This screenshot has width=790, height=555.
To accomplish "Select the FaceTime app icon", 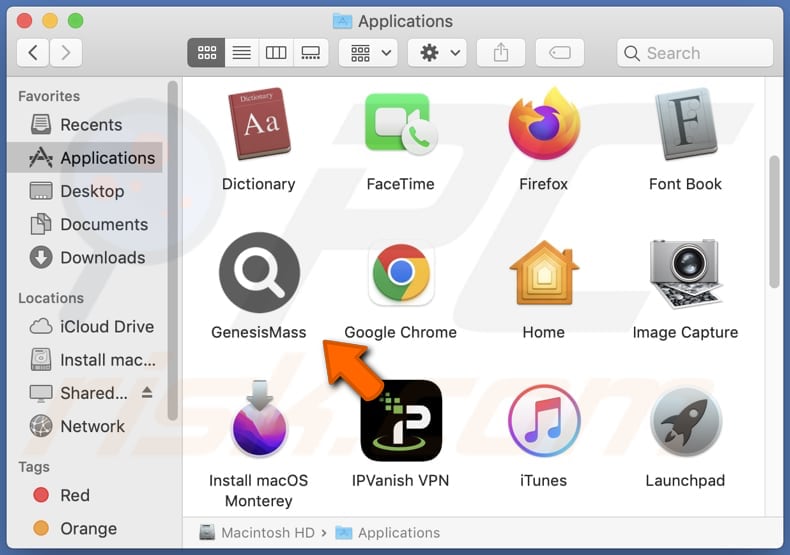I will tap(401, 124).
